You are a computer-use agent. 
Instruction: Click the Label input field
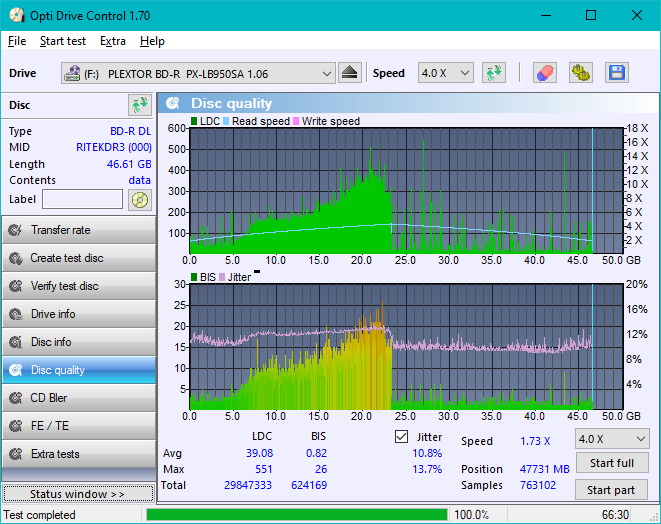(x=83, y=199)
